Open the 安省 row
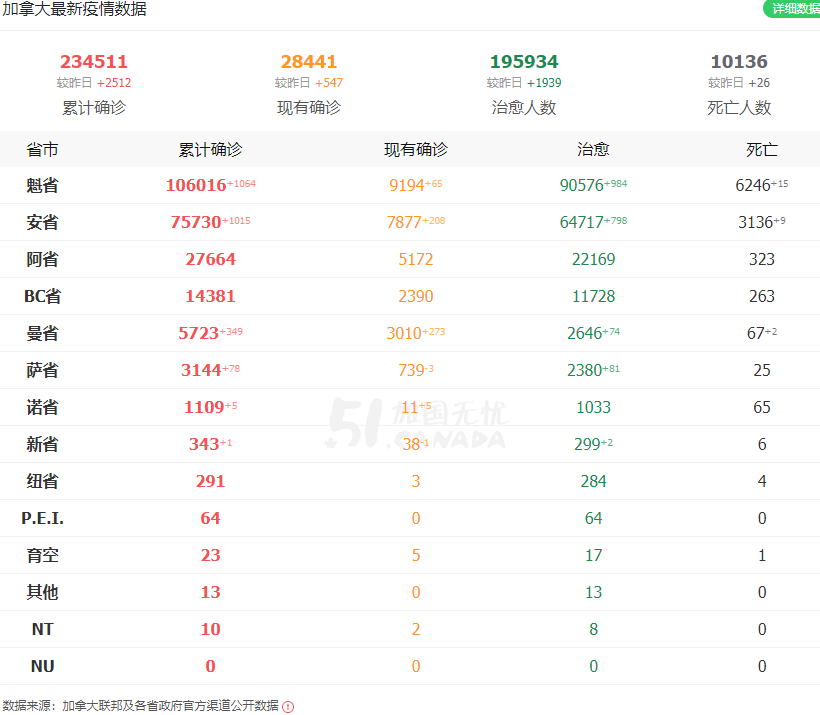820x715 pixels. [x=410, y=222]
